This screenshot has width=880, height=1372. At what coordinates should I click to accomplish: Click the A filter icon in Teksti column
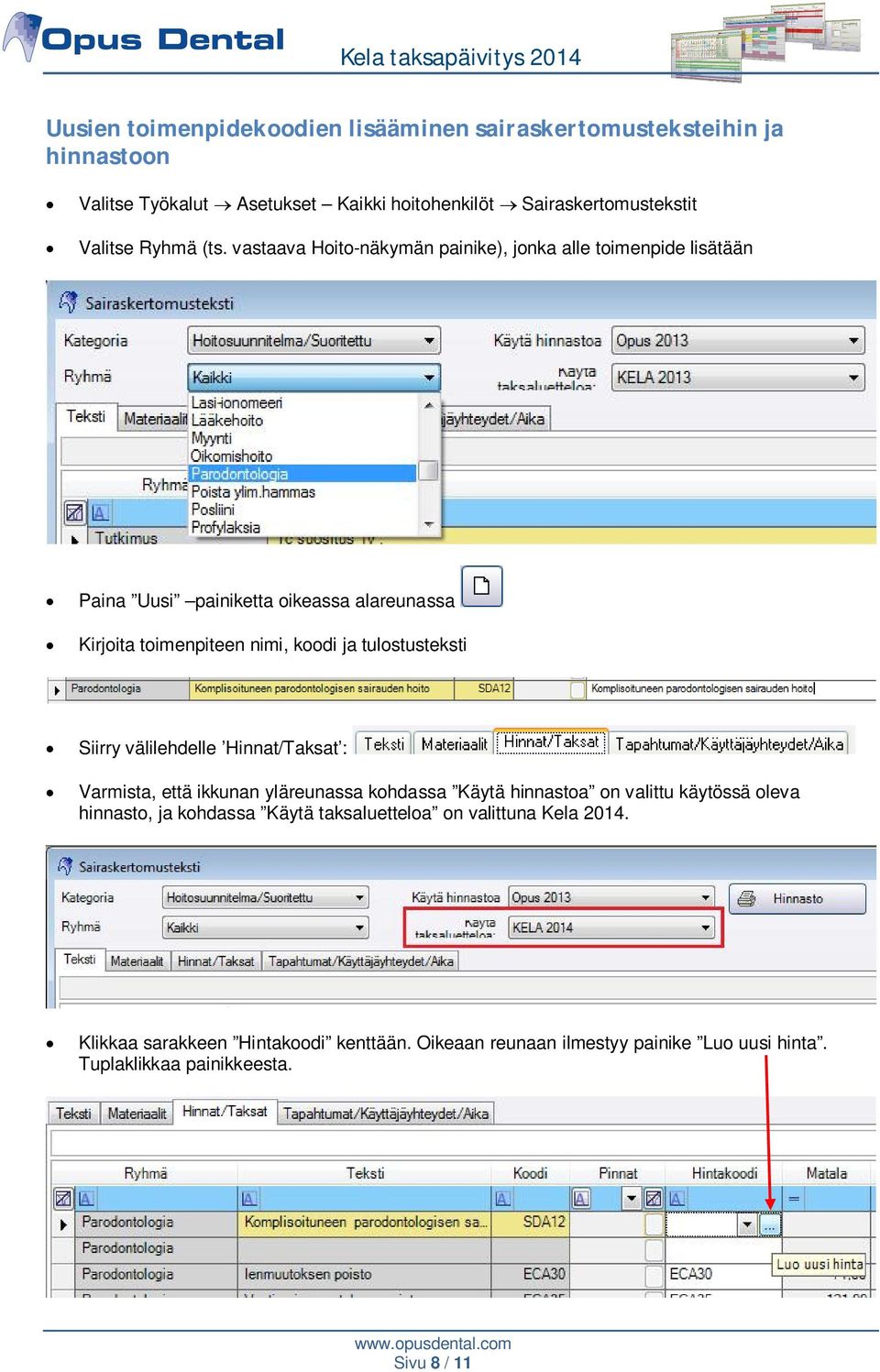[x=250, y=1198]
